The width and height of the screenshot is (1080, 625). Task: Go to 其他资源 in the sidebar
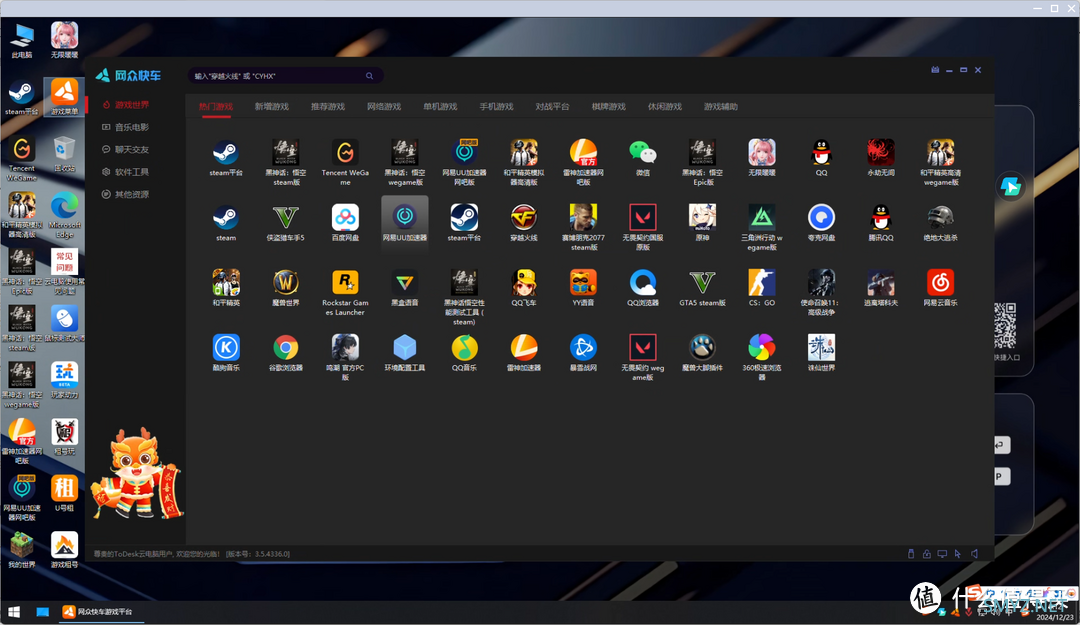[x=131, y=194]
